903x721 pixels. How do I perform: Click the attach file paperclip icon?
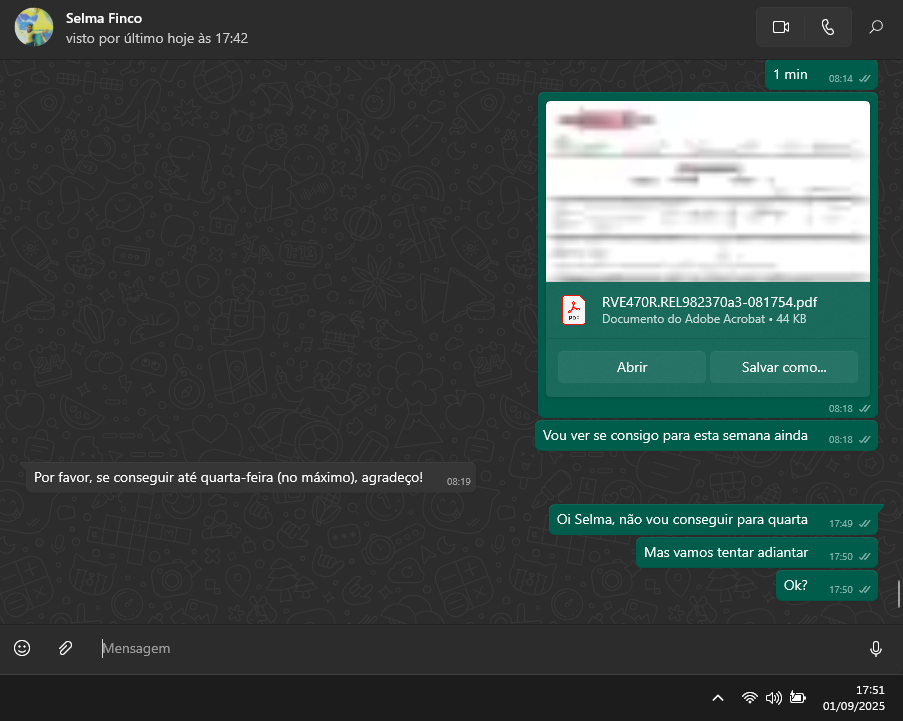65,648
